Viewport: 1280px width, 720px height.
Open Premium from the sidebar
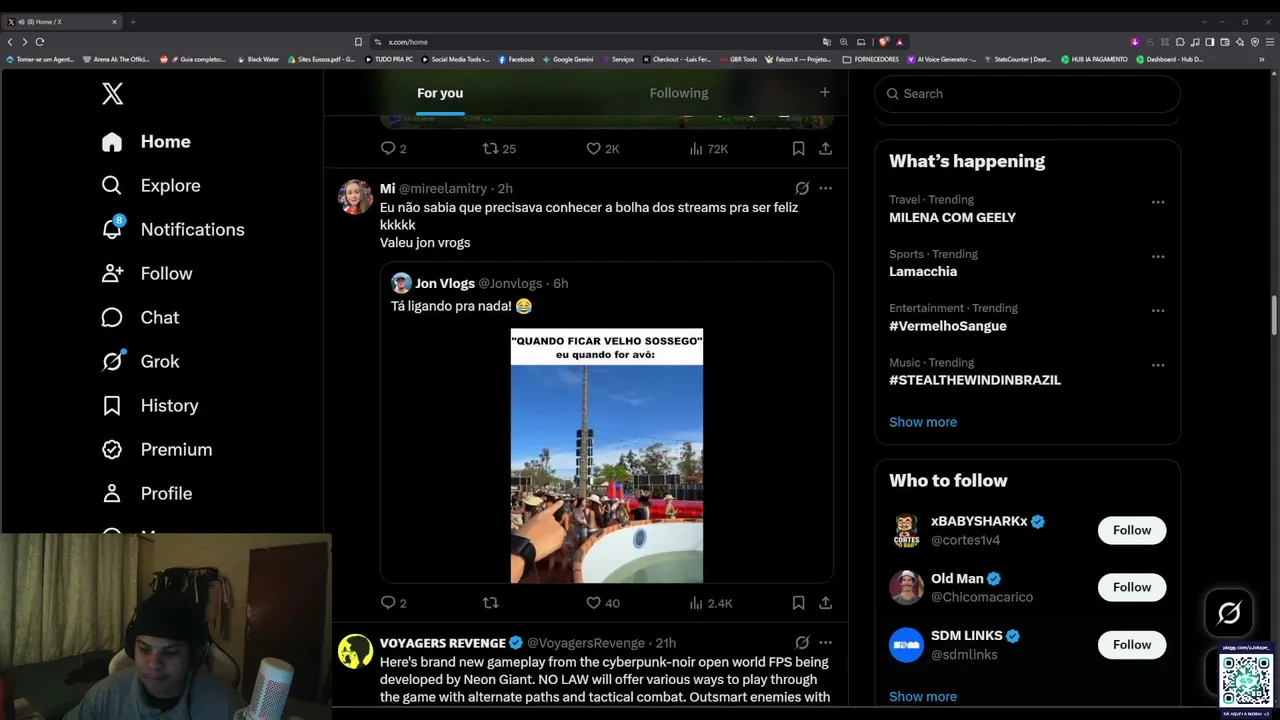[x=157, y=450]
